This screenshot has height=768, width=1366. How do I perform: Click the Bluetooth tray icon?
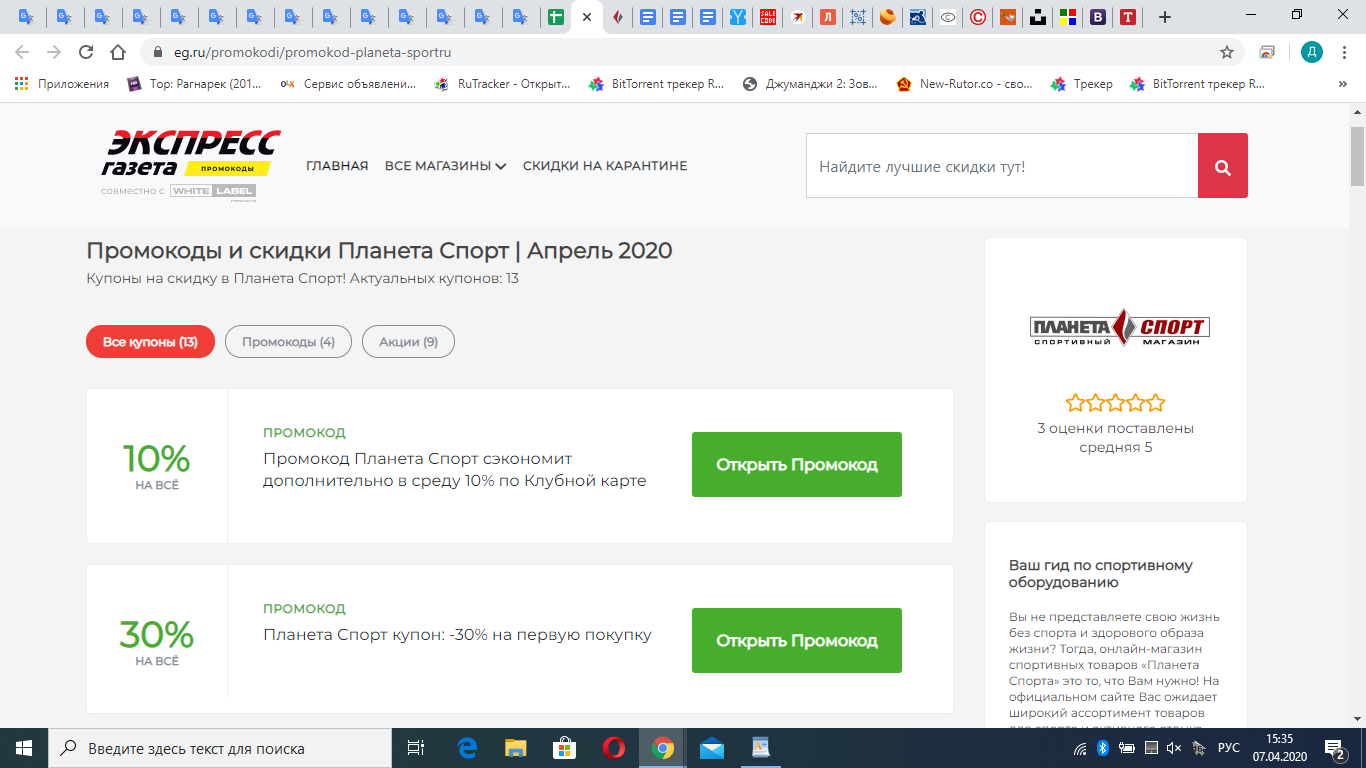[1104, 748]
